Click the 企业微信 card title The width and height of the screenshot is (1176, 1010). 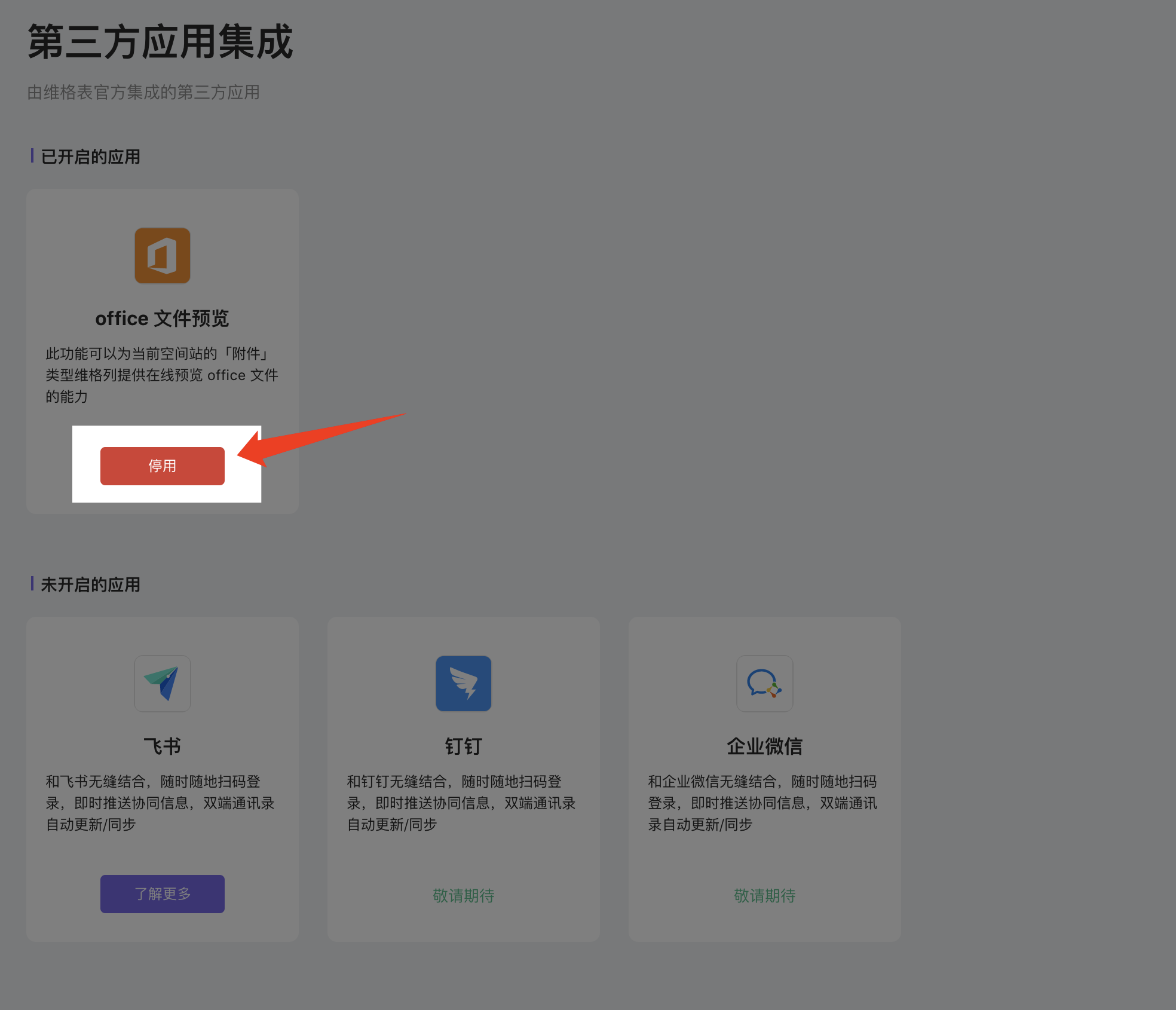pos(764,746)
